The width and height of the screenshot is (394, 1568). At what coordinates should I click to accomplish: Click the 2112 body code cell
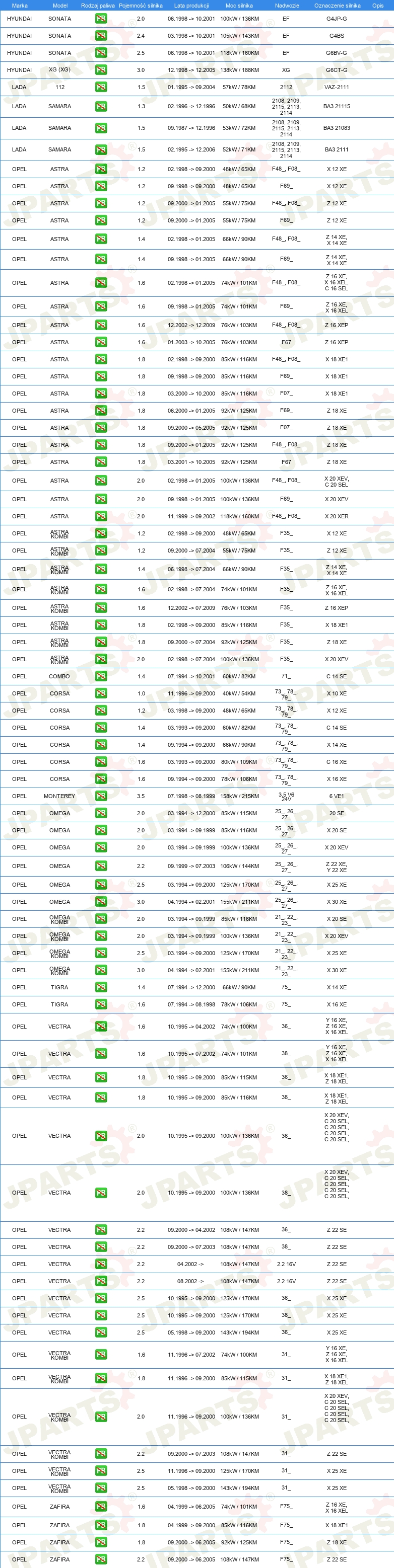286,87
